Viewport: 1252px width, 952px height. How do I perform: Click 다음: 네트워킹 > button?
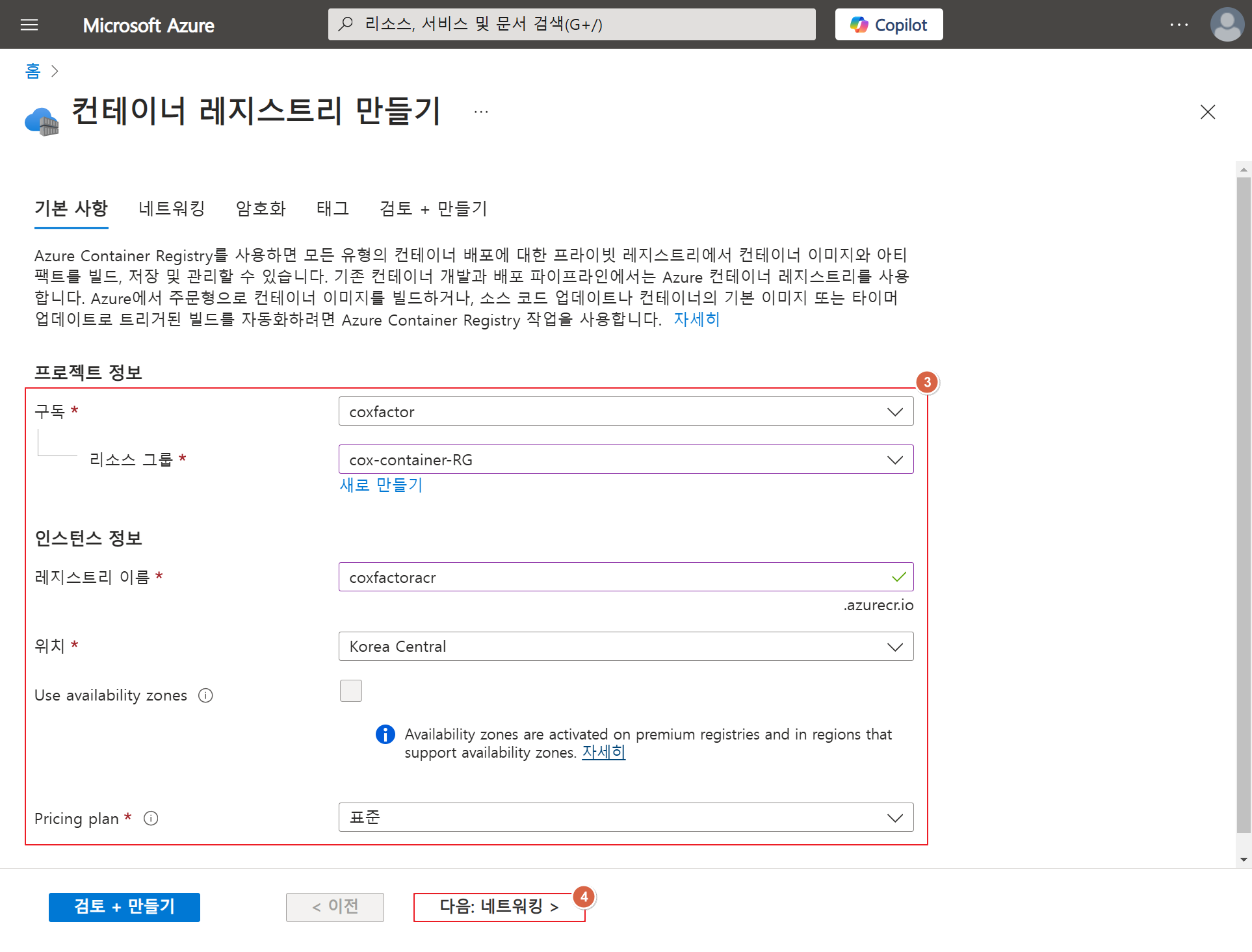click(499, 907)
